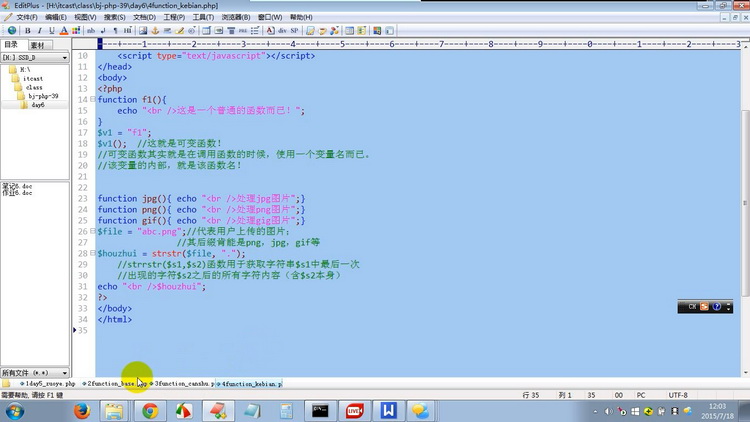Open Windows Start button
Screen dimensions: 750x422
[x=15, y=411]
